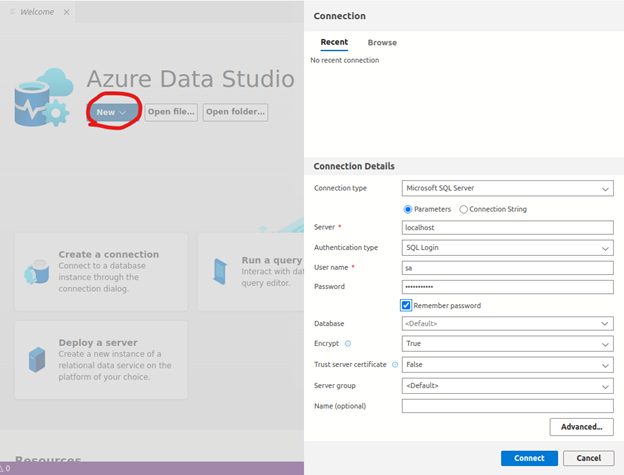Click the Azure Data Studio title text
624x475 pixels.
pyautogui.click(x=191, y=78)
